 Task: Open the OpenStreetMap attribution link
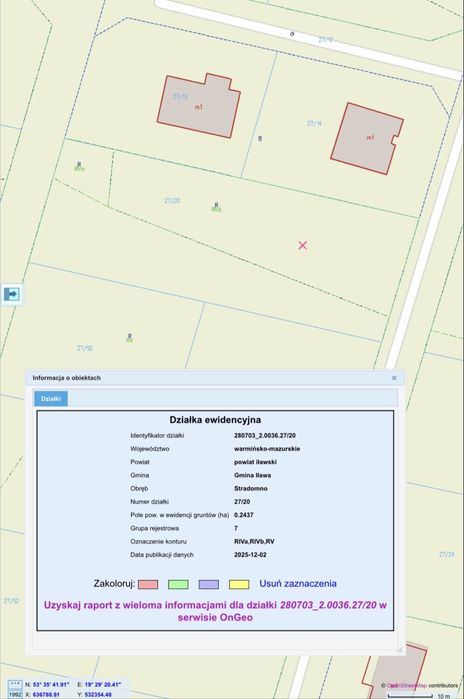coord(407,685)
